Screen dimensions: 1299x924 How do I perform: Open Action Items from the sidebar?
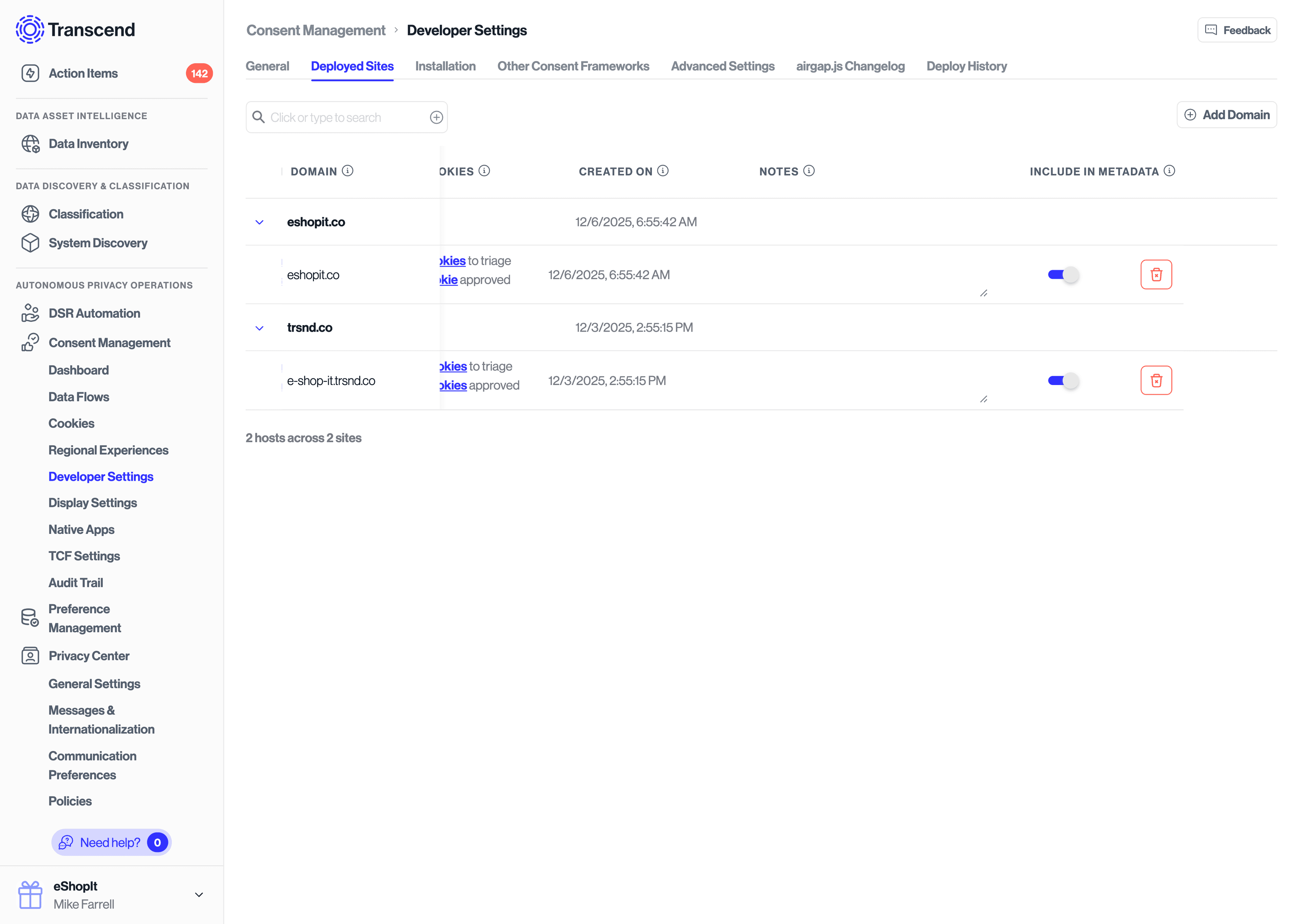tap(83, 73)
